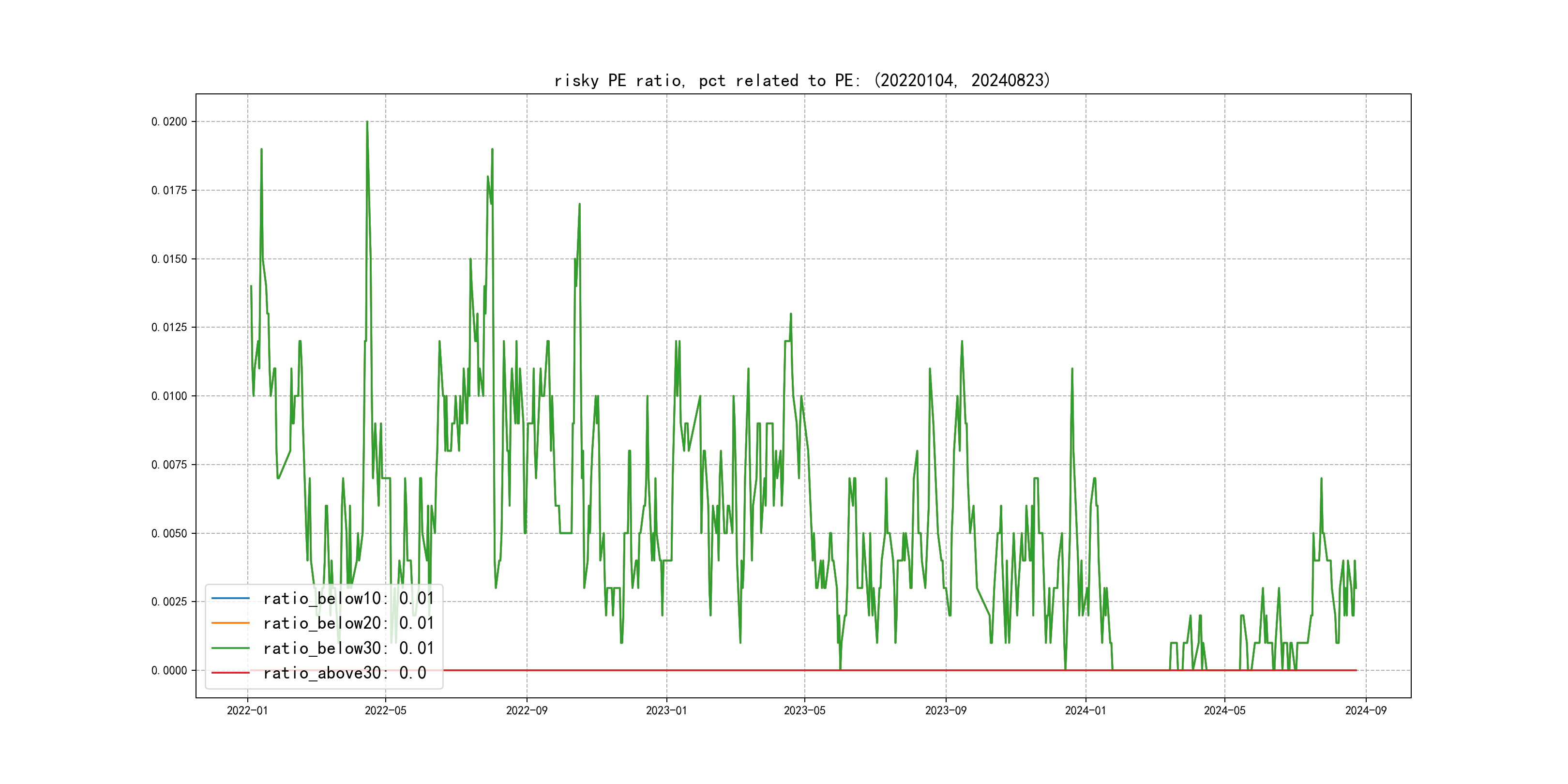Click the orange legend line swatch

(x=230, y=623)
